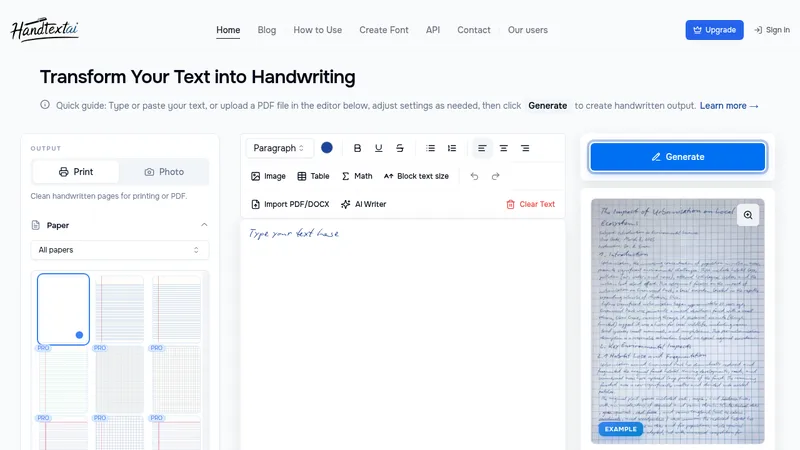Insert a bulleted list
The height and width of the screenshot is (450, 800).
(x=431, y=148)
